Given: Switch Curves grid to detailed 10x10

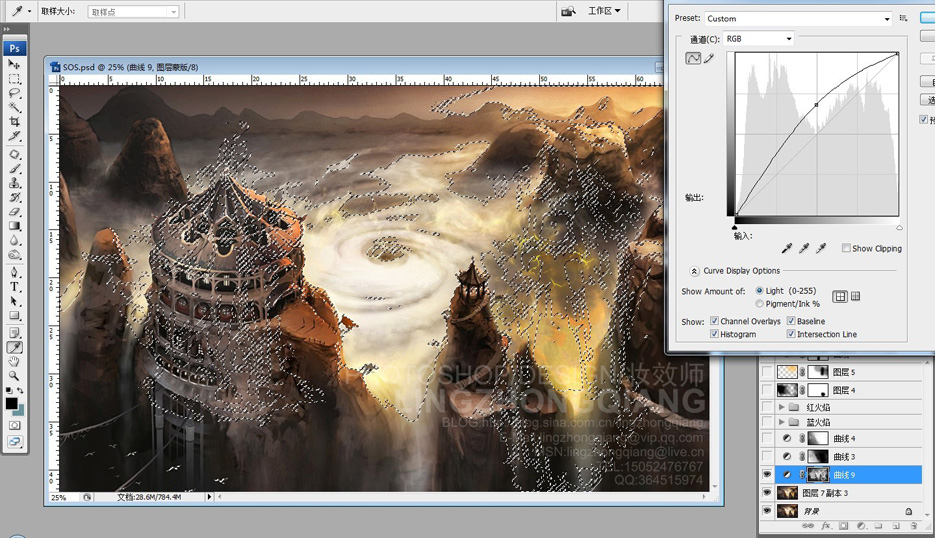Looking at the screenshot, I should (x=855, y=296).
